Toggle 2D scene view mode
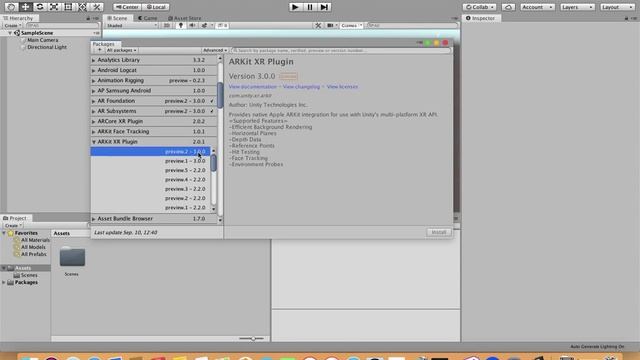The width and height of the screenshot is (640, 360). coord(167,25)
